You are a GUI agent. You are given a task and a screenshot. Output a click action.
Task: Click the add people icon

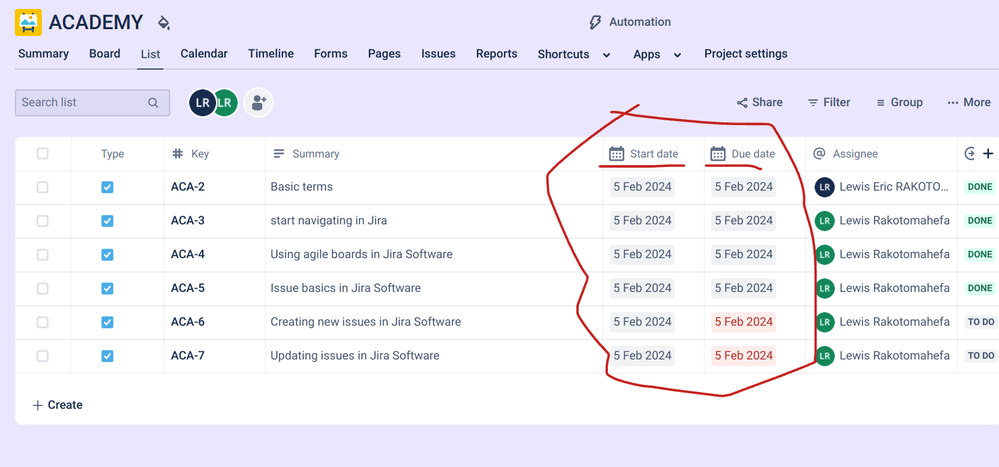click(258, 103)
